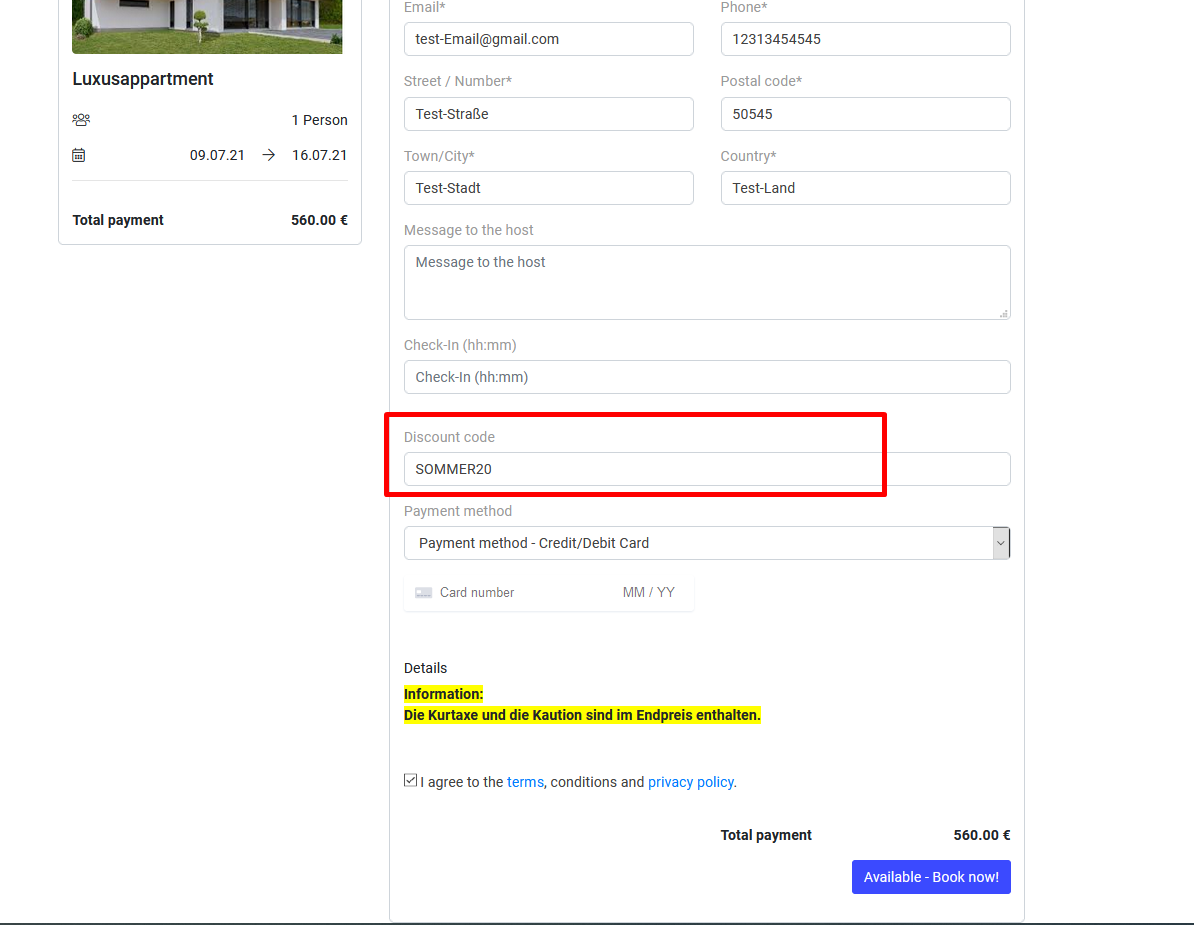Click the sidebar Total payment label
Image resolution: width=1194 pixels, height=925 pixels.
click(x=118, y=220)
